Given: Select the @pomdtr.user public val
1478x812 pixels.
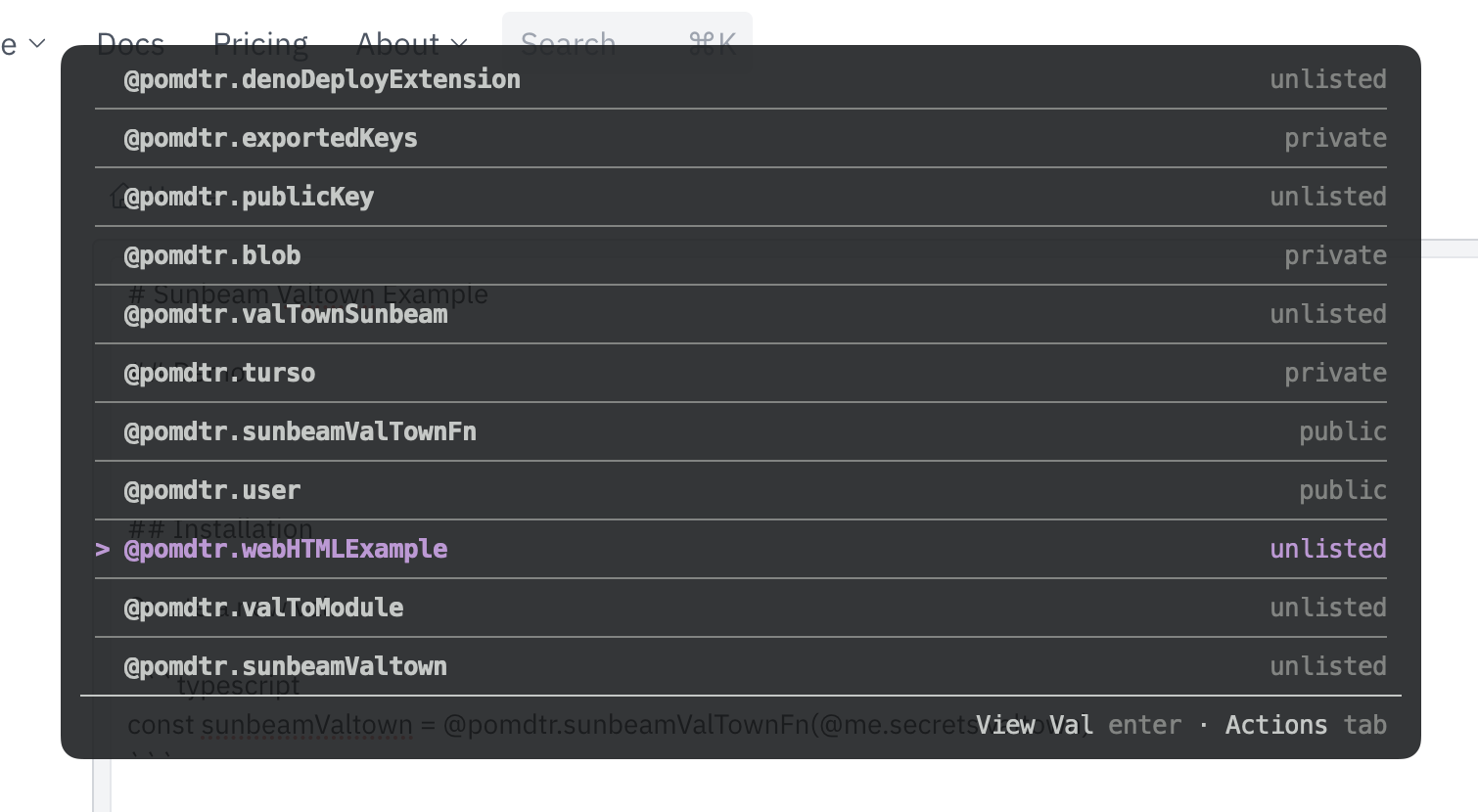Looking at the screenshot, I should click(741, 490).
